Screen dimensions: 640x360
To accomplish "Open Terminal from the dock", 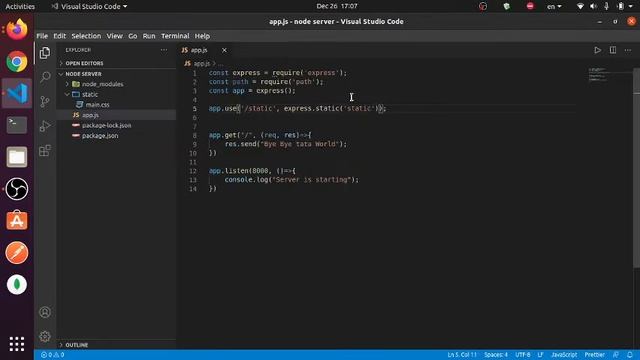I will [x=17, y=124].
